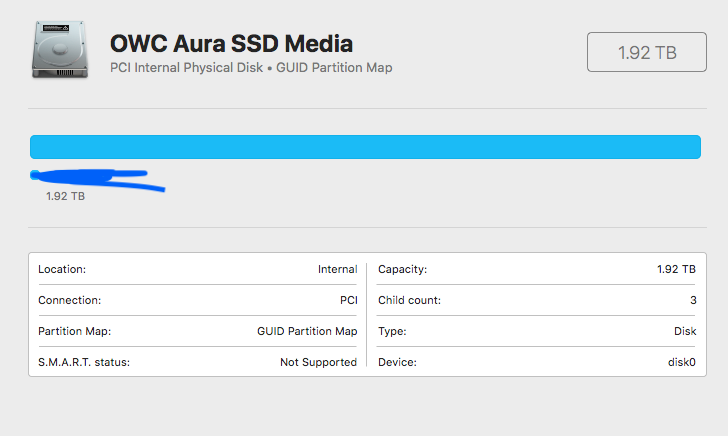Image resolution: width=728 pixels, height=436 pixels.
Task: Click the PCI connection value
Action: click(x=348, y=300)
